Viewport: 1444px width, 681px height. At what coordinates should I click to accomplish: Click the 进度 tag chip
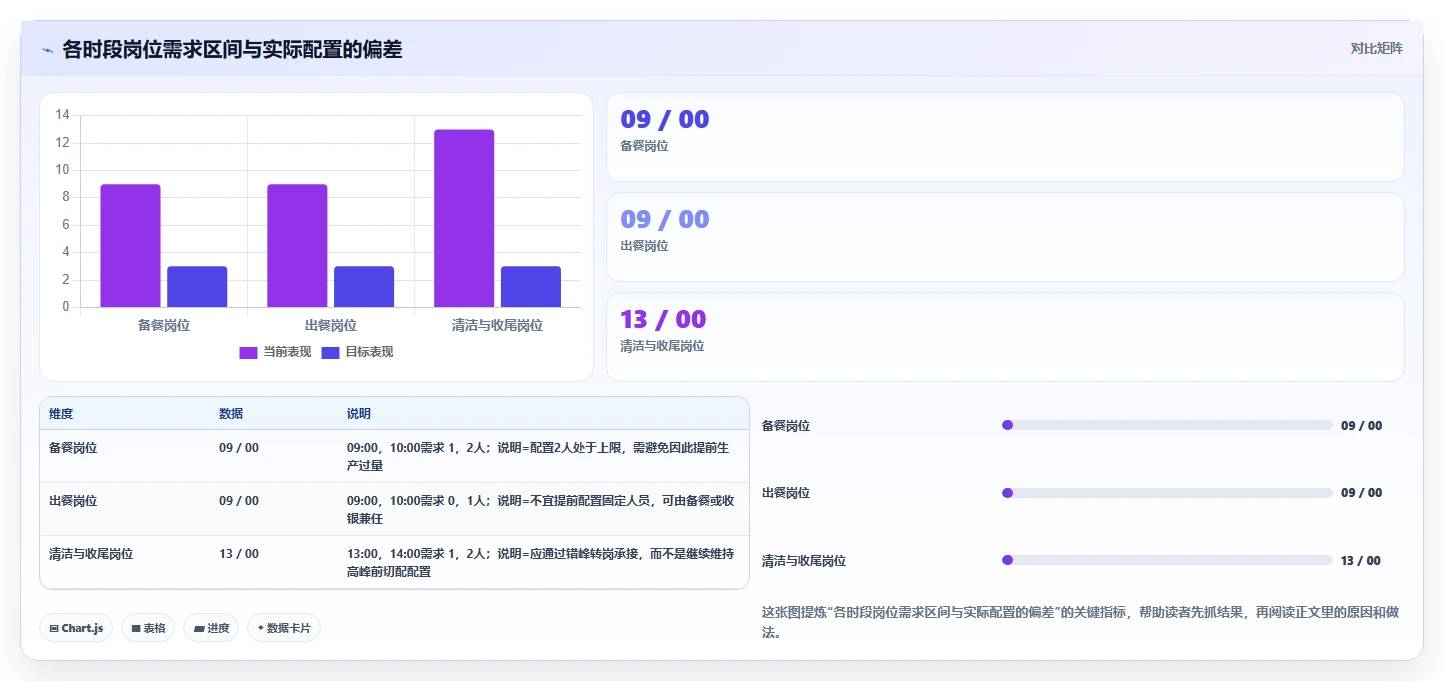211,628
